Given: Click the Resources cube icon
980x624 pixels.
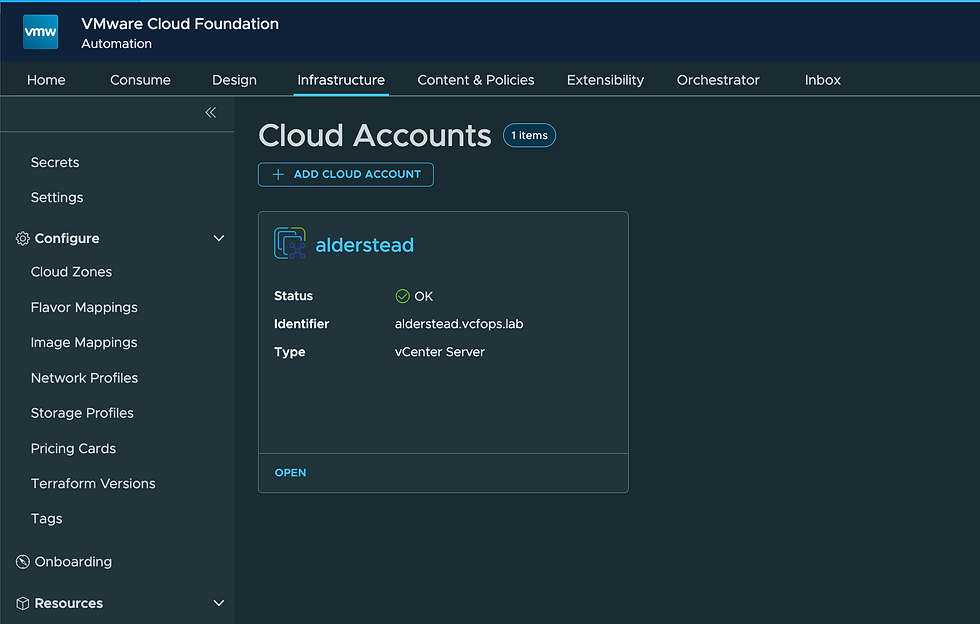Looking at the screenshot, I should 23,604.
